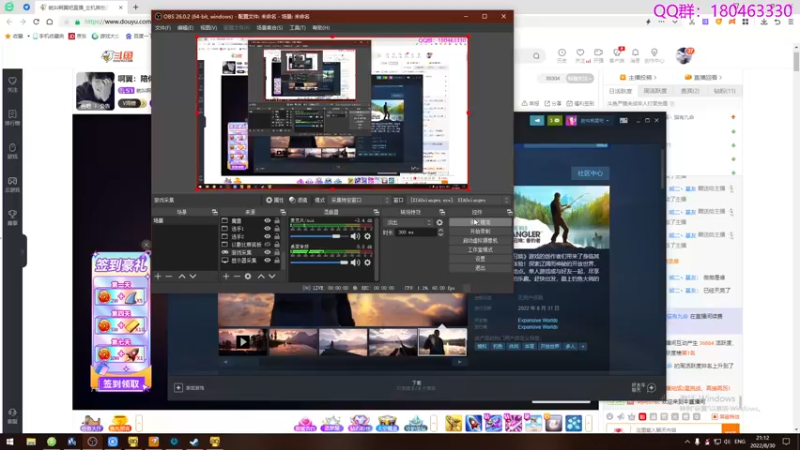Open source properties gear in the sources toolbar

coord(248,276)
